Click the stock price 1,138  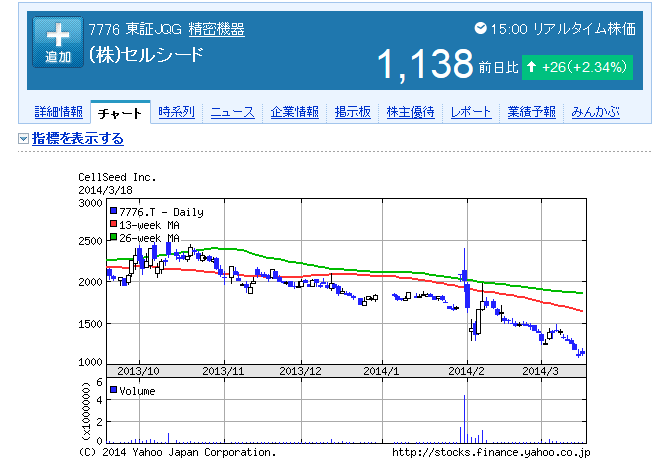pos(426,64)
